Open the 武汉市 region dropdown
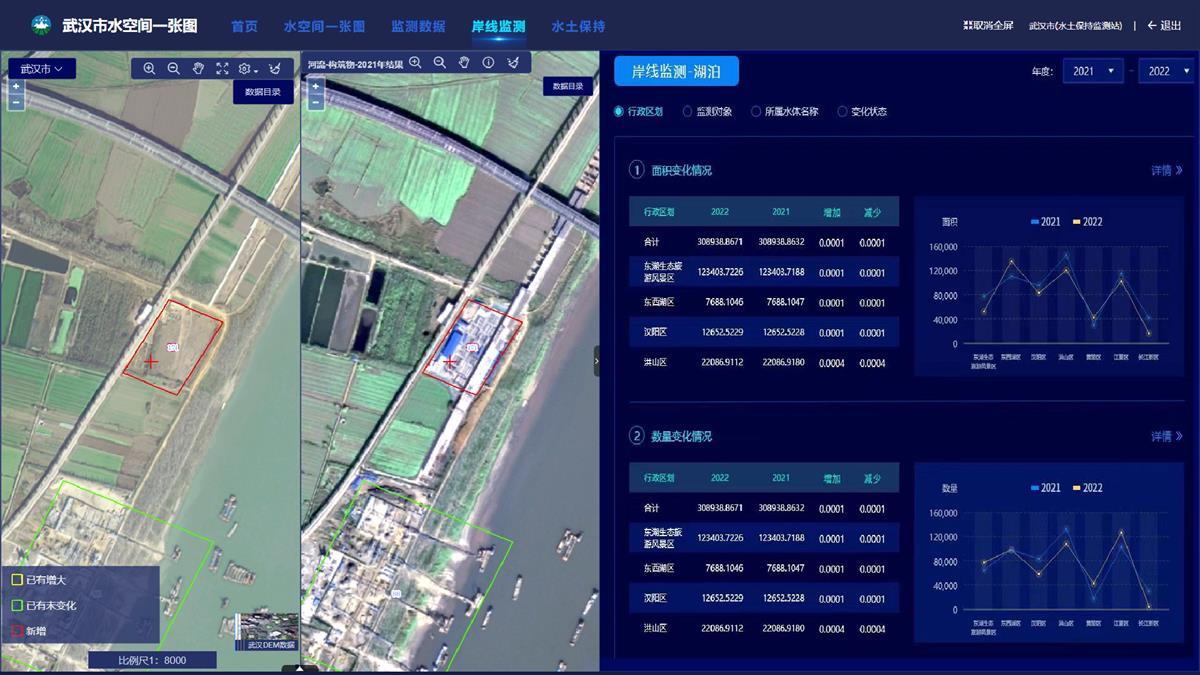Image resolution: width=1200 pixels, height=675 pixels. 41,69
